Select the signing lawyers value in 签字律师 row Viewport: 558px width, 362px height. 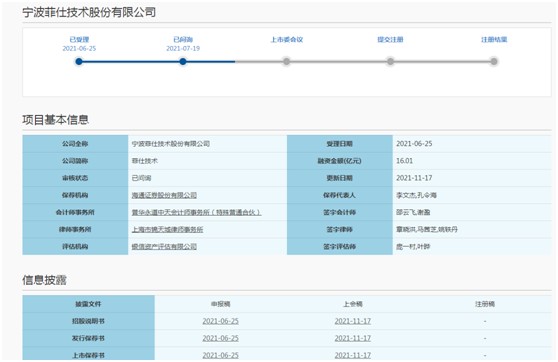427,230
